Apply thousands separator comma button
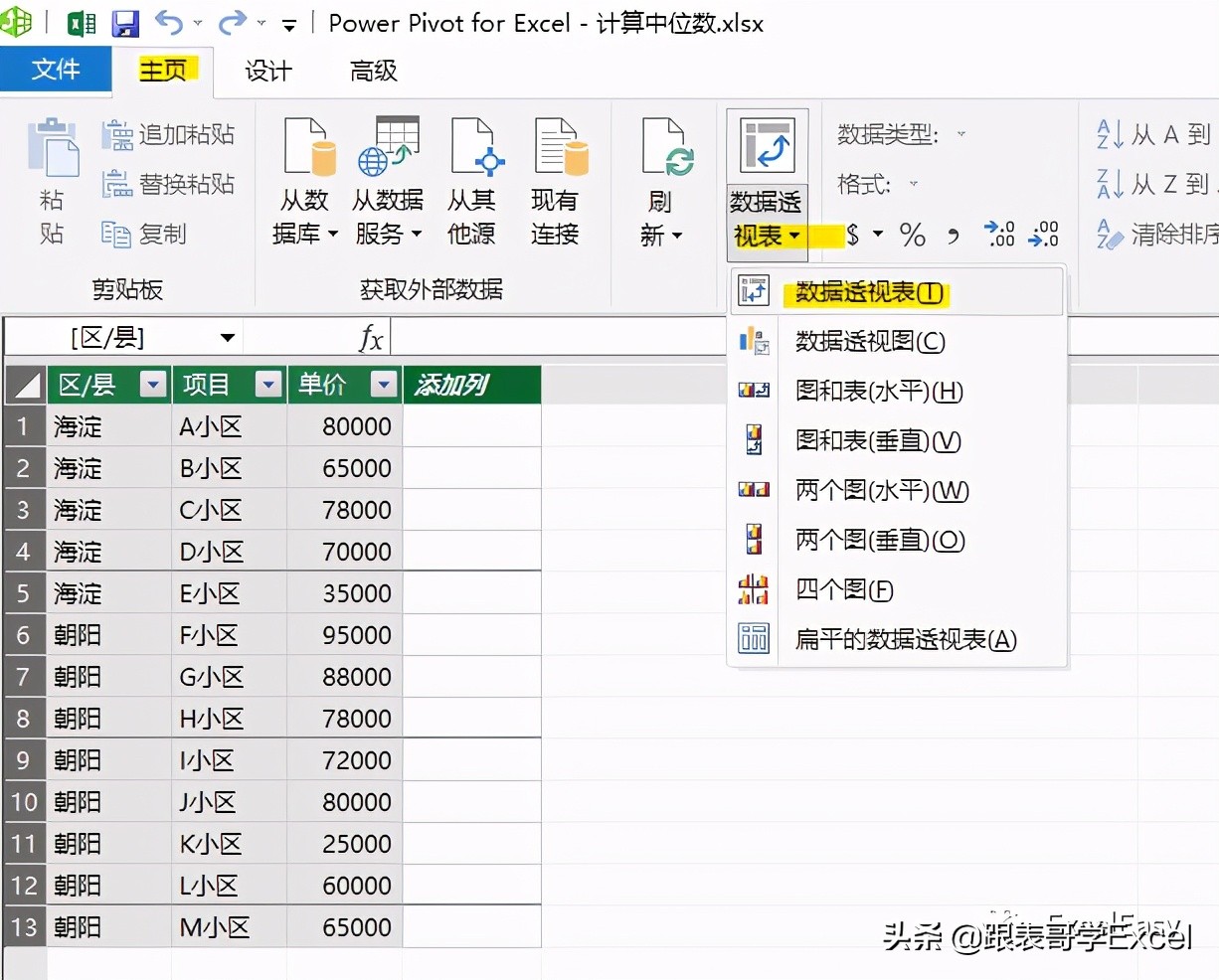The height and width of the screenshot is (980, 1219). (x=954, y=237)
